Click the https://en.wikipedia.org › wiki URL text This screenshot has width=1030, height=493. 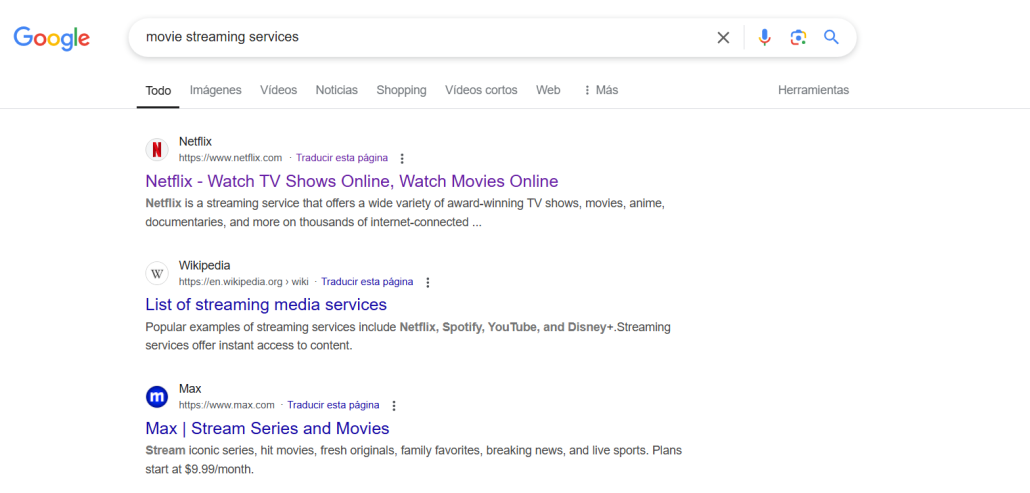(x=243, y=282)
